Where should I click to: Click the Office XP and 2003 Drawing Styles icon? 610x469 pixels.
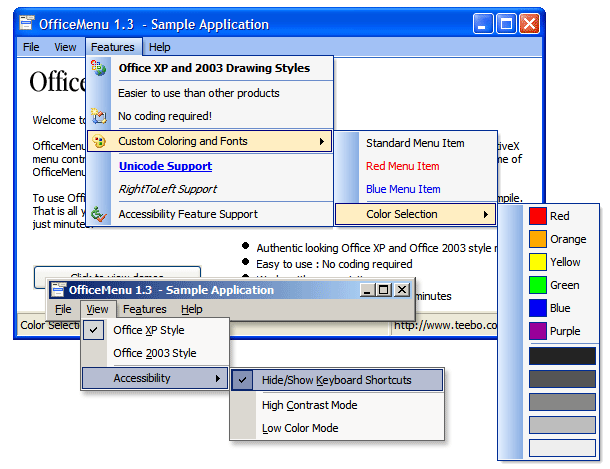click(x=98, y=68)
